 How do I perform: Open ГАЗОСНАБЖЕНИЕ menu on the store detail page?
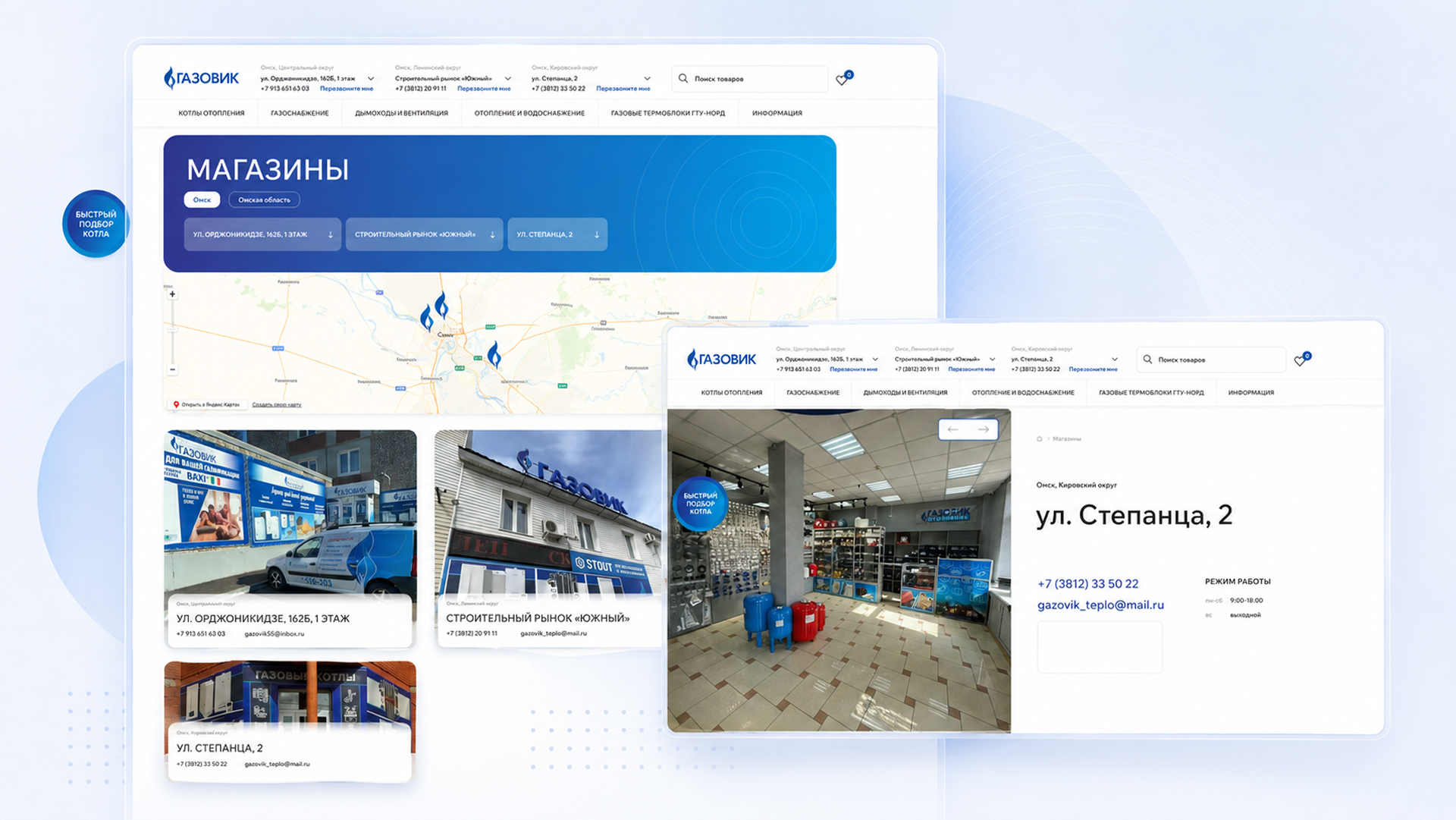tap(813, 392)
